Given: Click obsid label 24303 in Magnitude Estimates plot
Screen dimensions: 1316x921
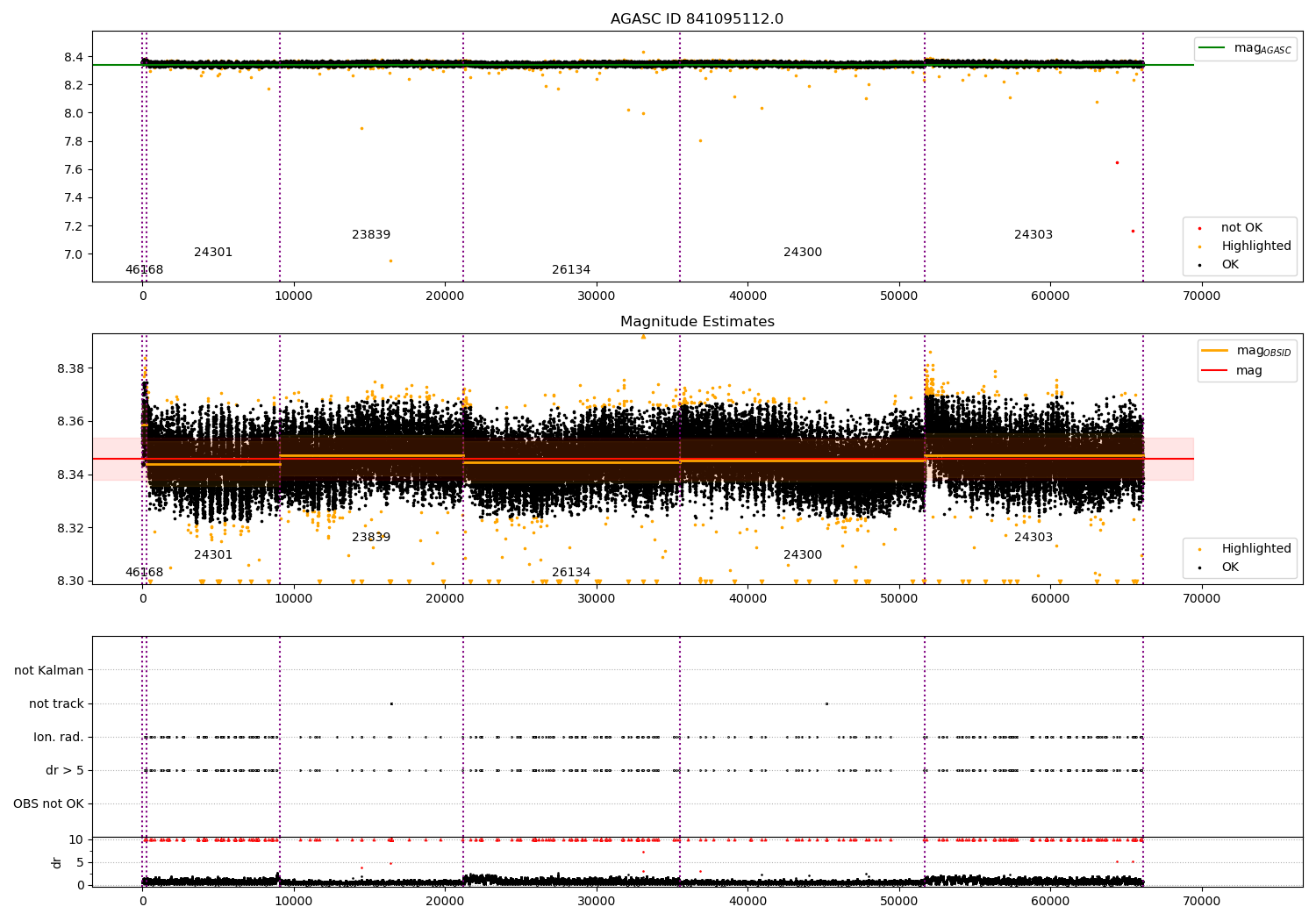Looking at the screenshot, I should [1033, 538].
